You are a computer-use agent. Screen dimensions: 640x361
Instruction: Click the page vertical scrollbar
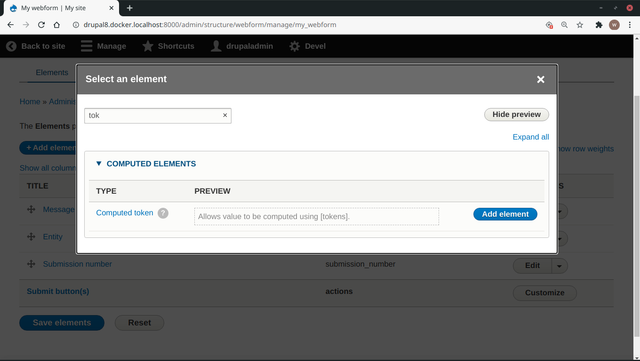coord(636,216)
